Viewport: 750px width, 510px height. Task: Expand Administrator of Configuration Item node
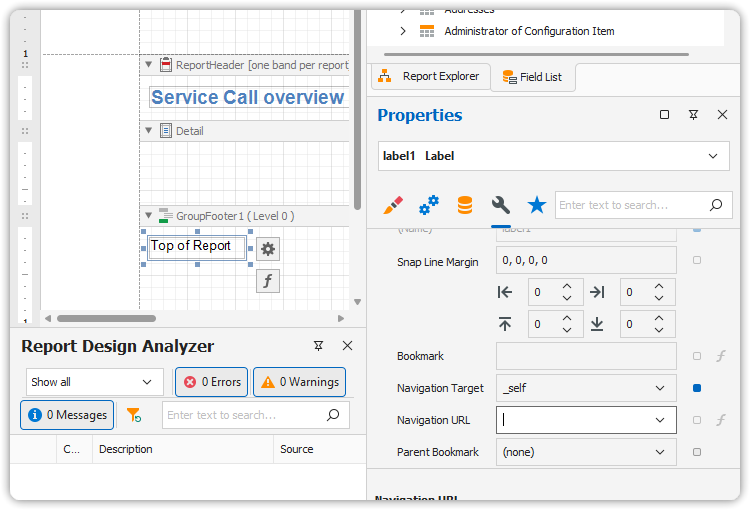403,31
